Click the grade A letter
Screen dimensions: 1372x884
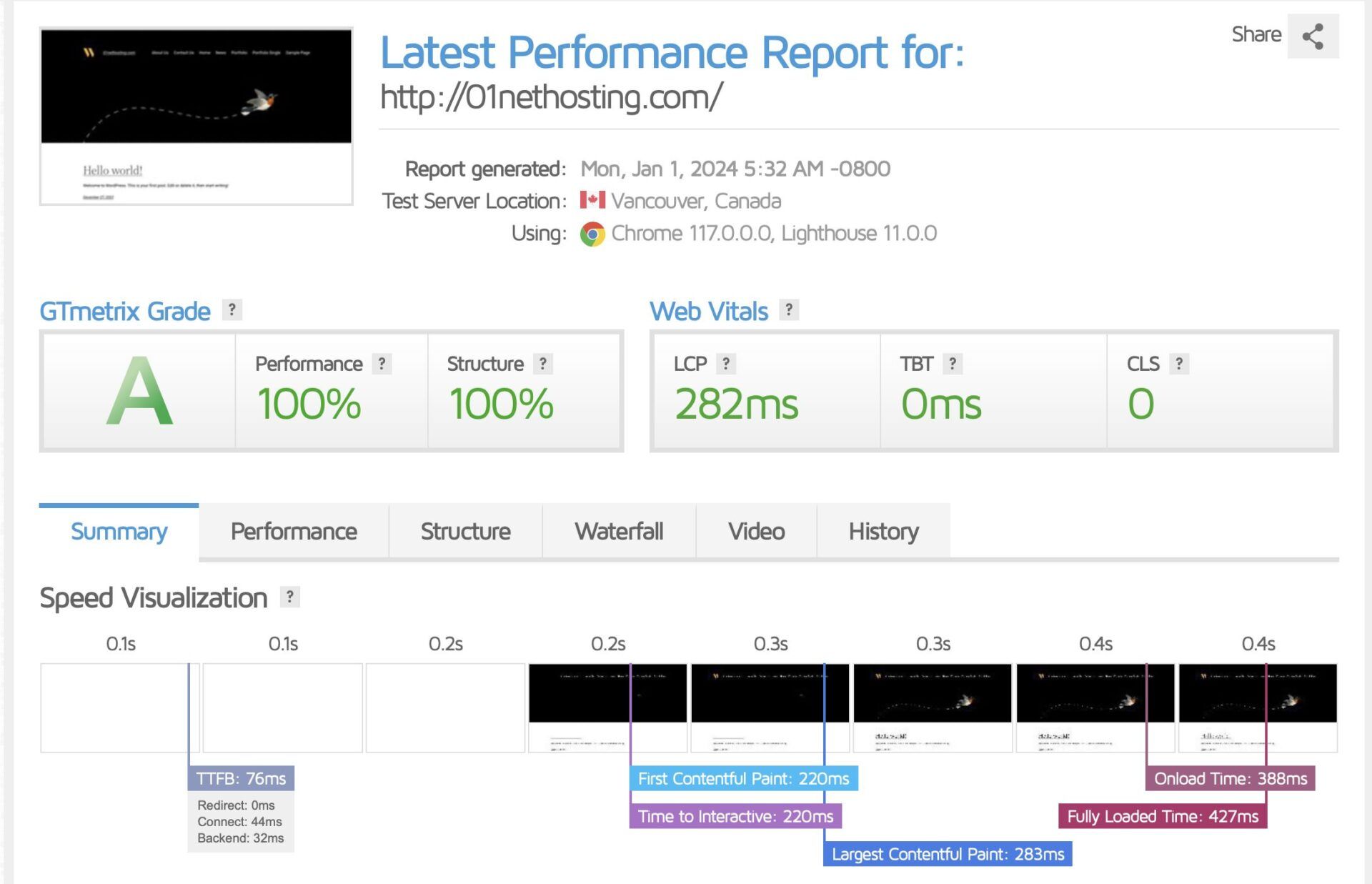click(139, 391)
